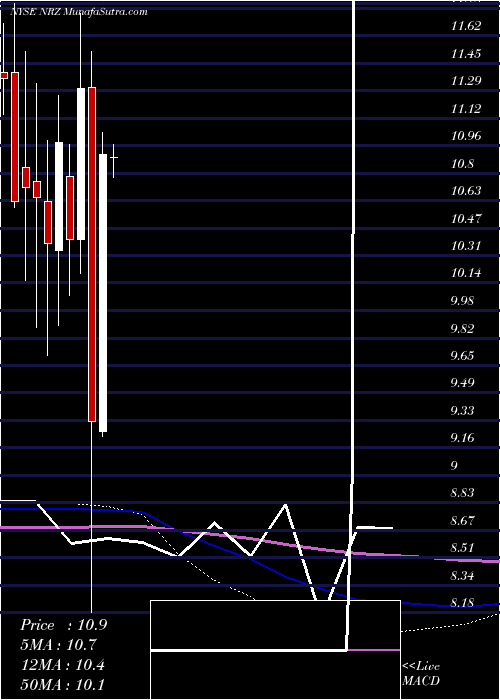This screenshot has height=700, width=500.
Task: Click the 9.49 price axis label
Action: 462,383
